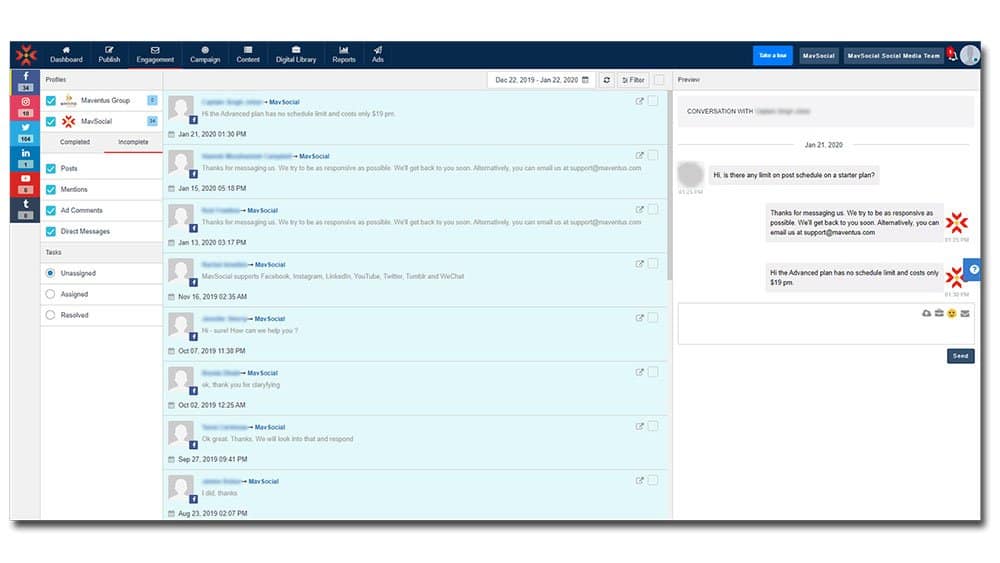This screenshot has width=1000, height=563.
Task: Select the Twitter network in left sidebar
Action: (x=25, y=132)
